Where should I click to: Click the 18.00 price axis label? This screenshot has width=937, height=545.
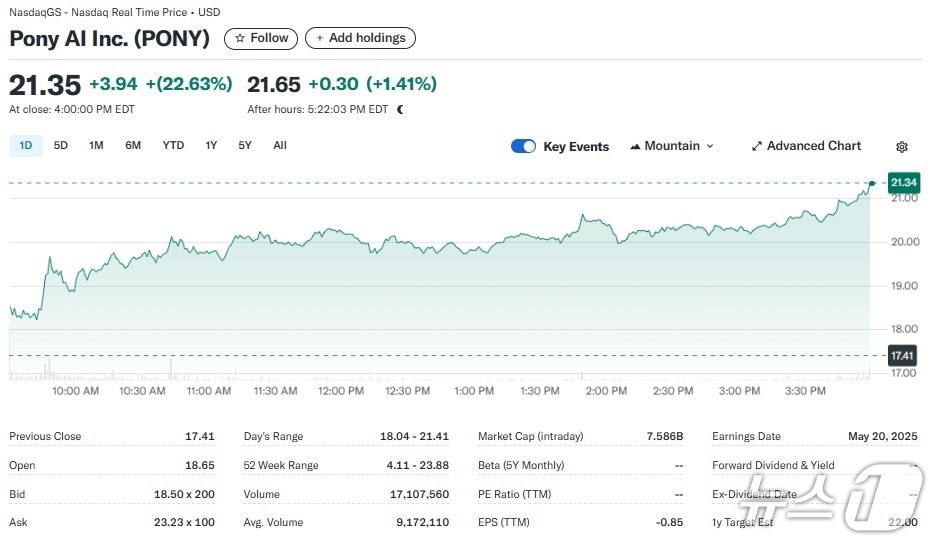coord(905,329)
